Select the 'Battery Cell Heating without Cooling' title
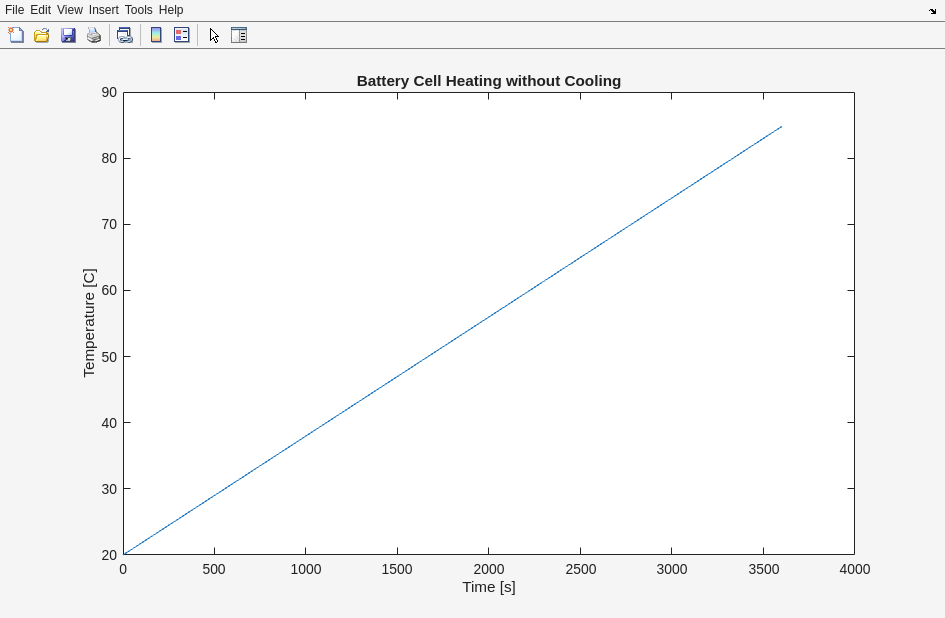Viewport: 945px width, 618px height. pos(488,81)
